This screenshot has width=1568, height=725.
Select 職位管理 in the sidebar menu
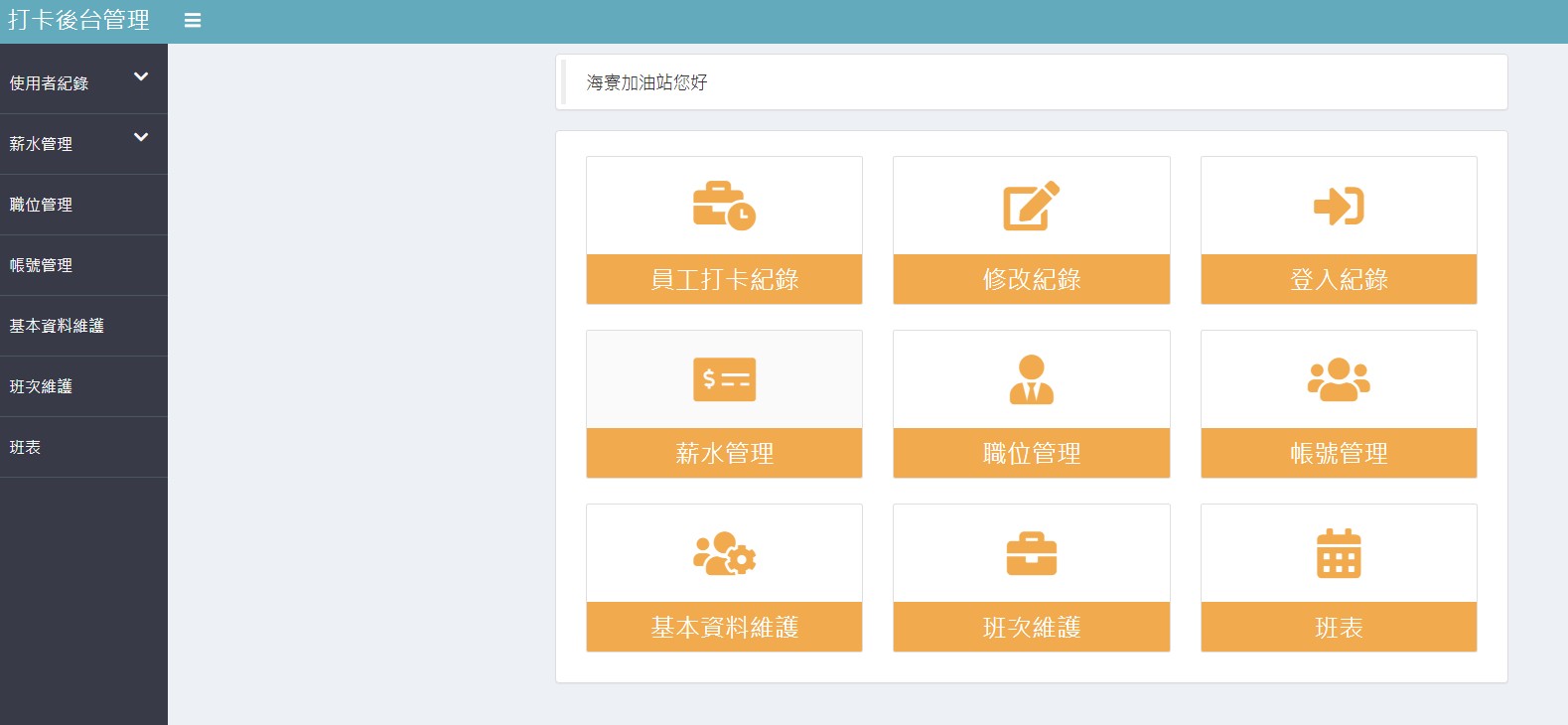42,205
